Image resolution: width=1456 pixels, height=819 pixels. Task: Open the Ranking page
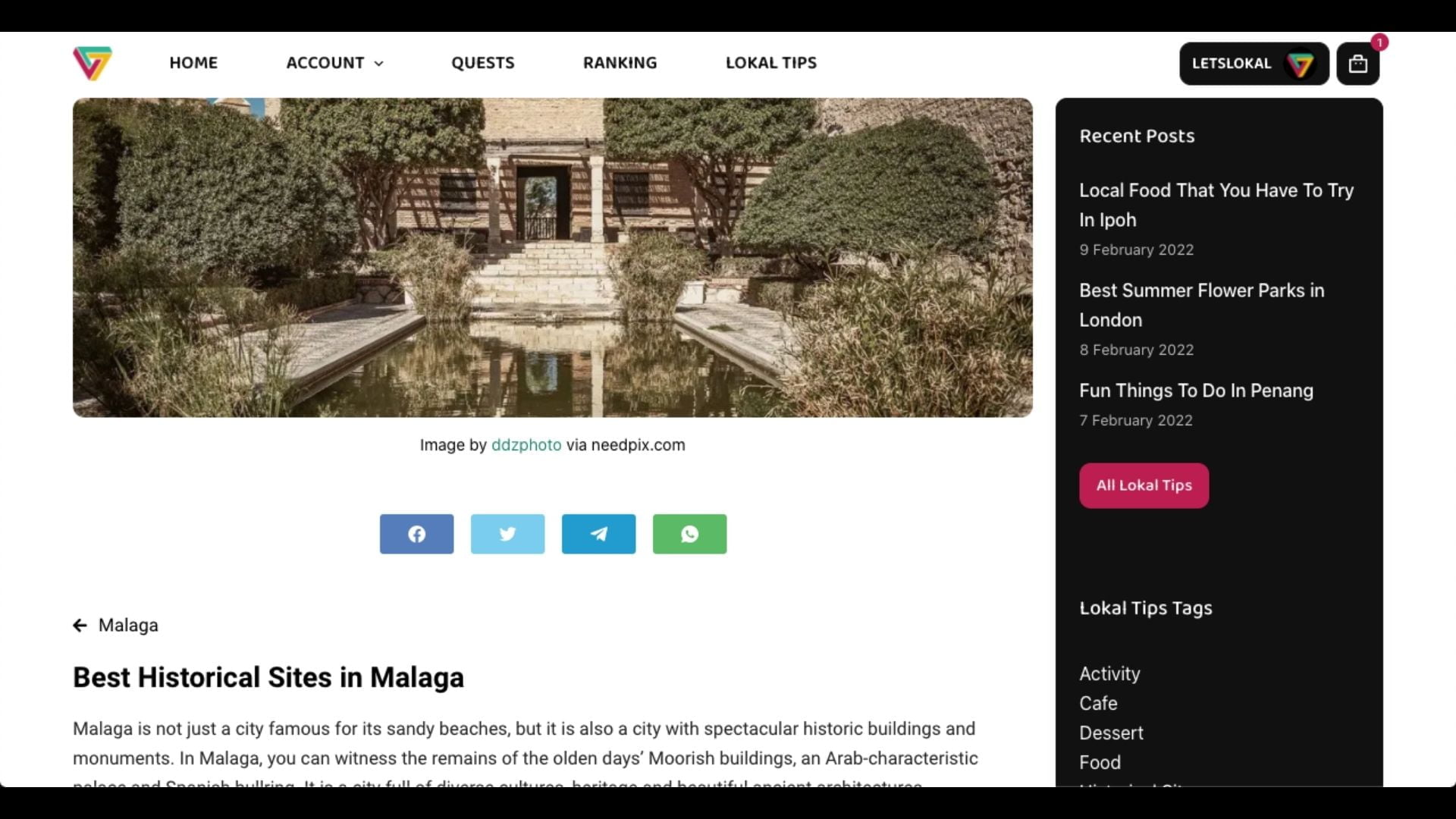pos(620,63)
